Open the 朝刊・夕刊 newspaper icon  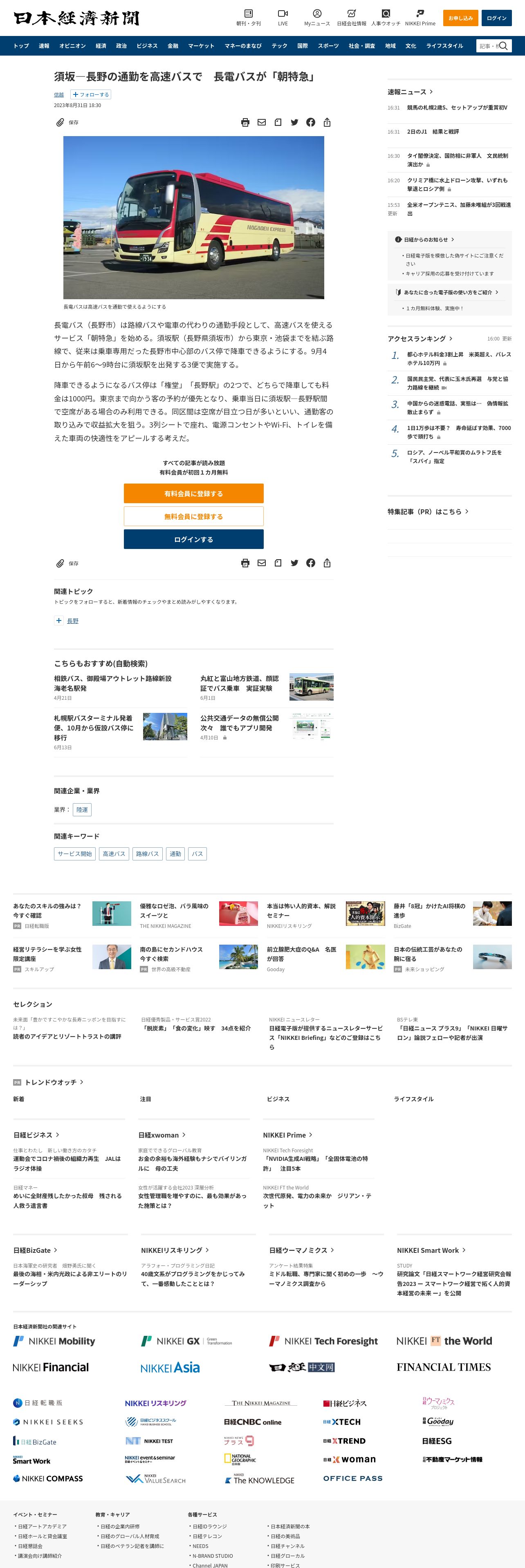point(248,13)
